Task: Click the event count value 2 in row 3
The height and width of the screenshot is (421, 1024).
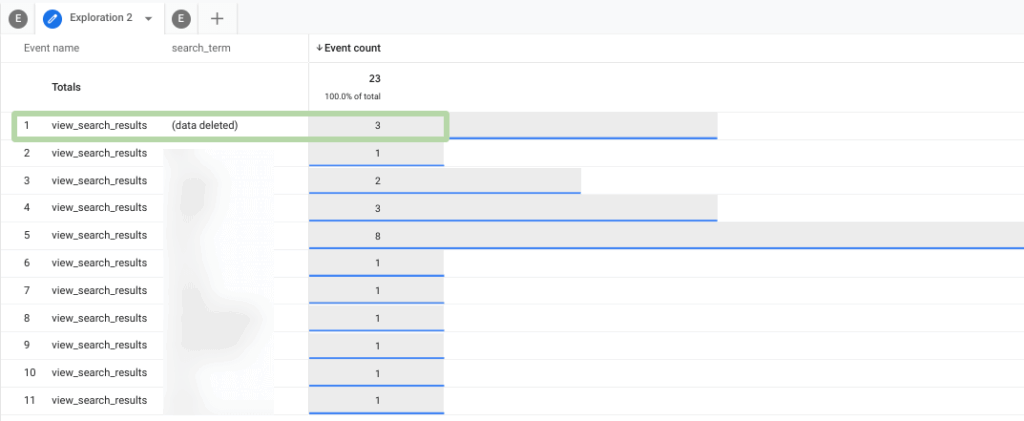Action: [377, 181]
